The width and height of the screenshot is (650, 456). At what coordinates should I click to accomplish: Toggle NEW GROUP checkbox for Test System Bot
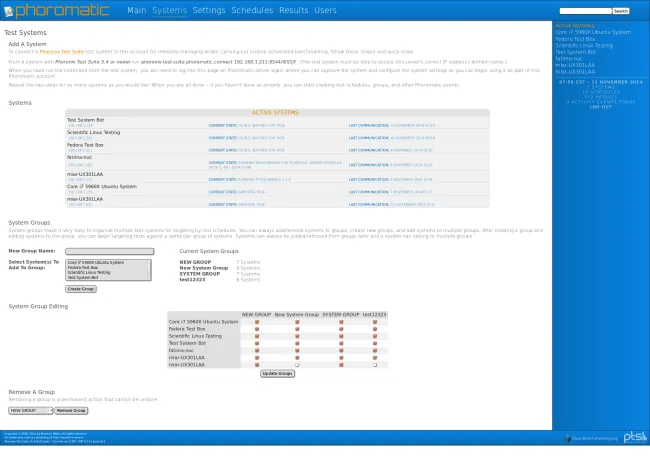(x=257, y=343)
